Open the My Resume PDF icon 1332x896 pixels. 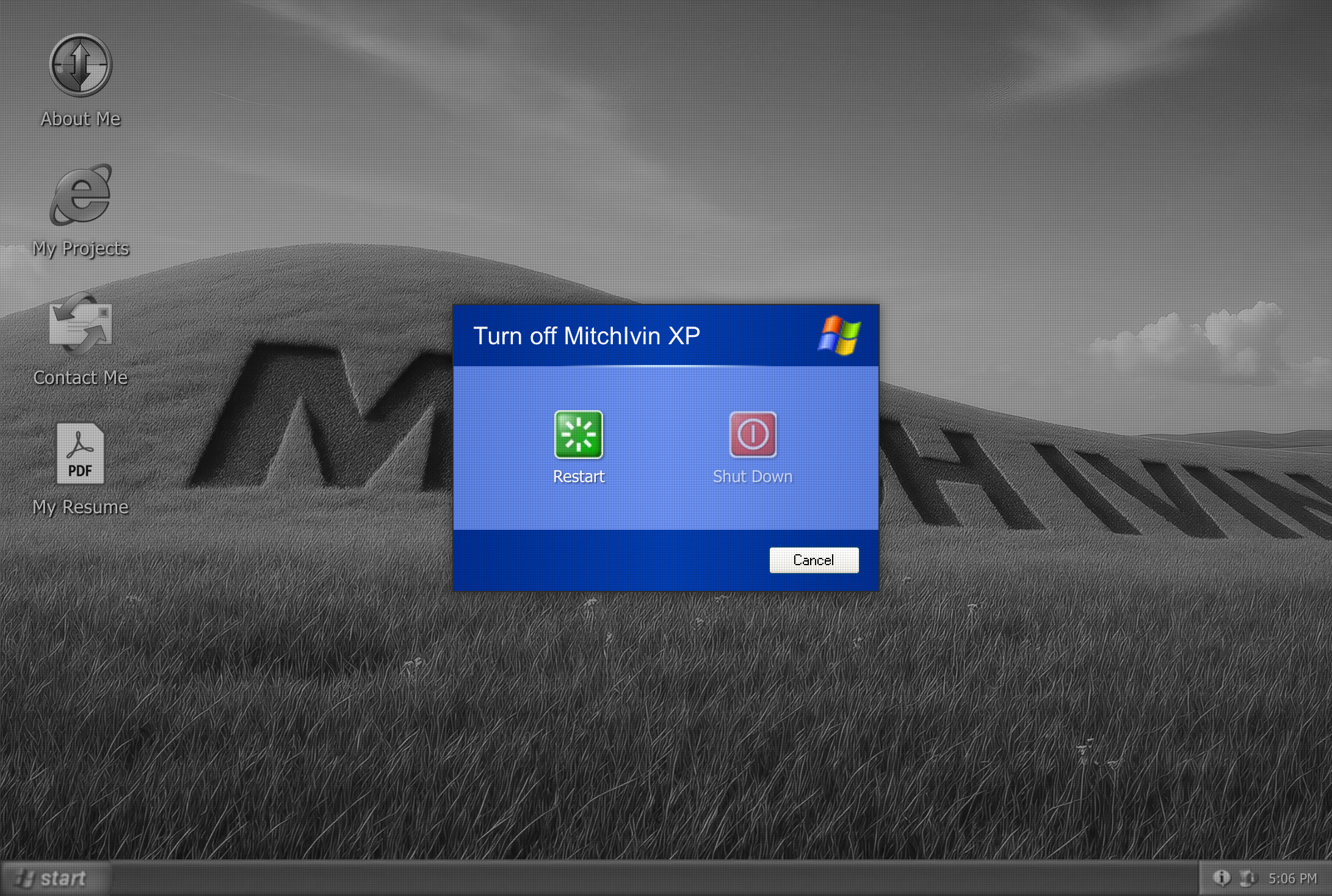coord(80,453)
